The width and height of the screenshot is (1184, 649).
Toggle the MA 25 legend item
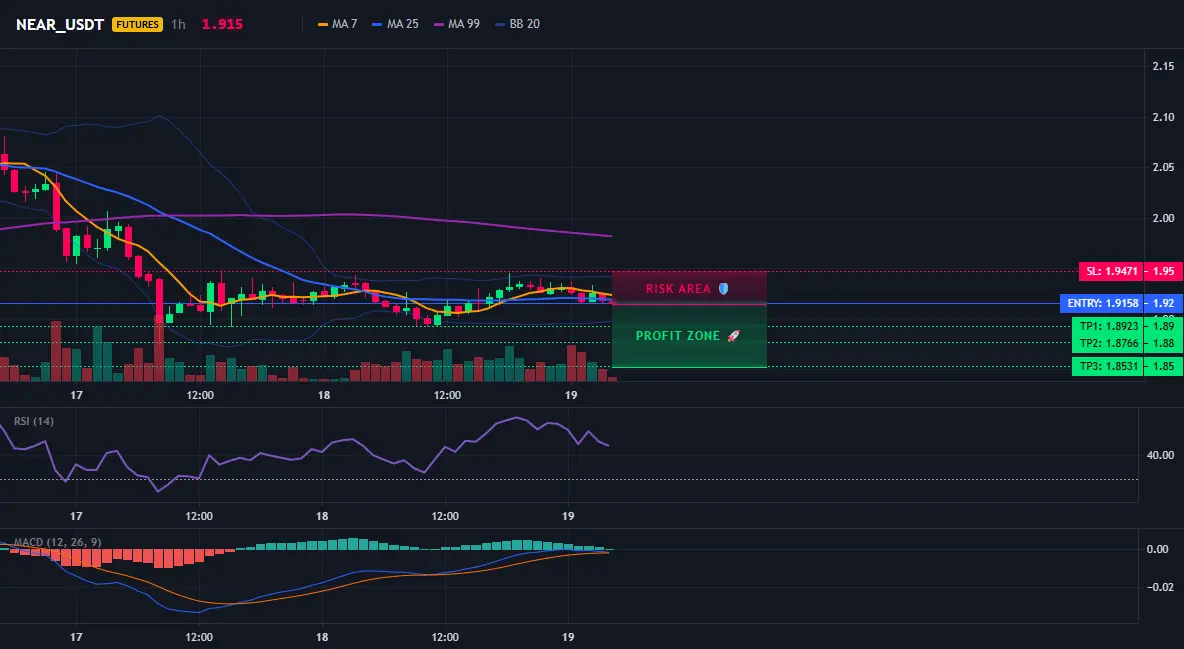[x=395, y=24]
